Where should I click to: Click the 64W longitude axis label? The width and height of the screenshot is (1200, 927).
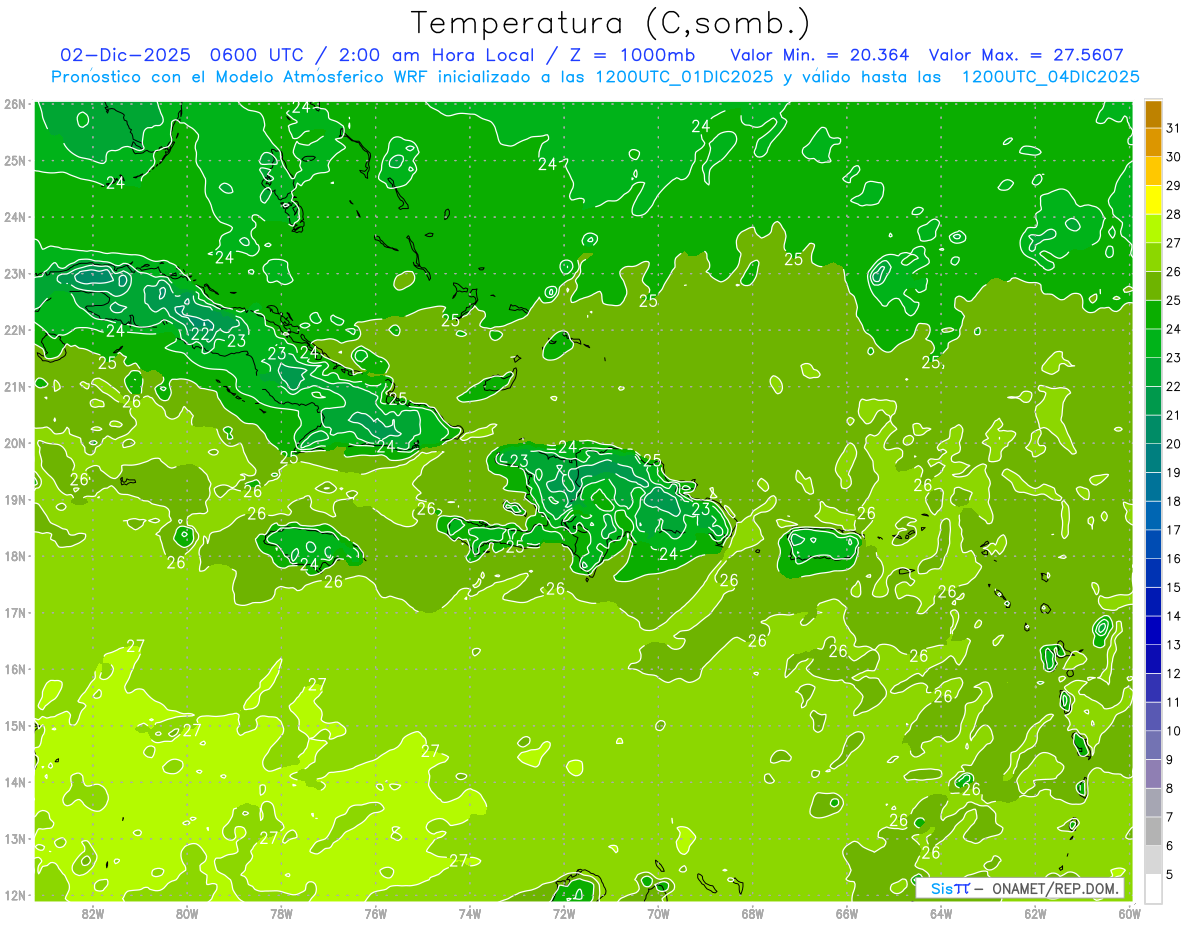[941, 913]
